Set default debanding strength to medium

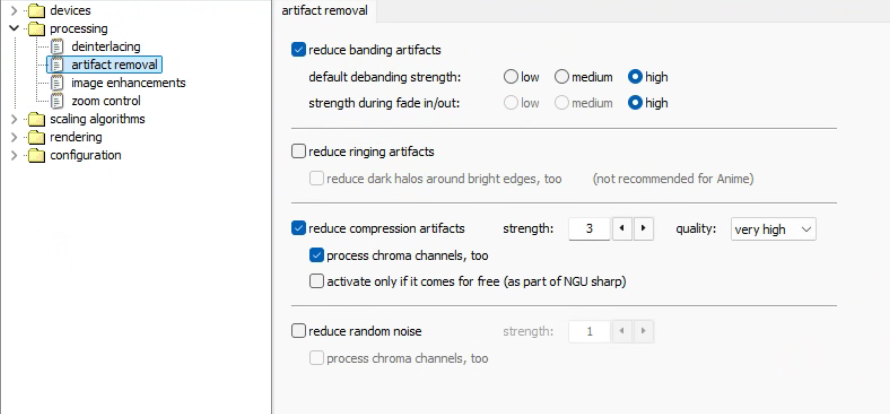(x=561, y=76)
